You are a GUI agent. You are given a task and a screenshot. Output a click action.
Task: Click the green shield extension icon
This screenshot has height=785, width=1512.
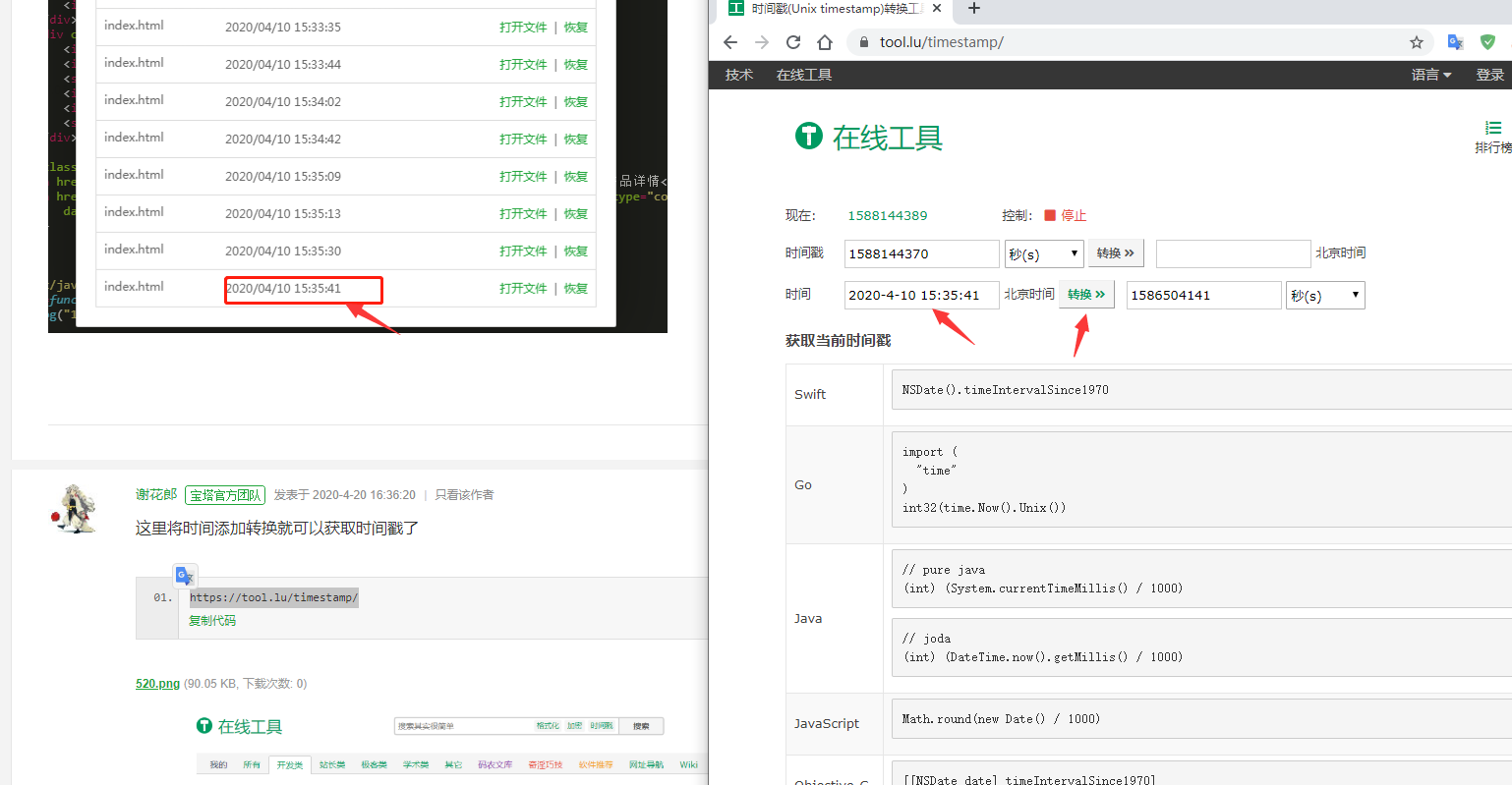coord(1487,42)
